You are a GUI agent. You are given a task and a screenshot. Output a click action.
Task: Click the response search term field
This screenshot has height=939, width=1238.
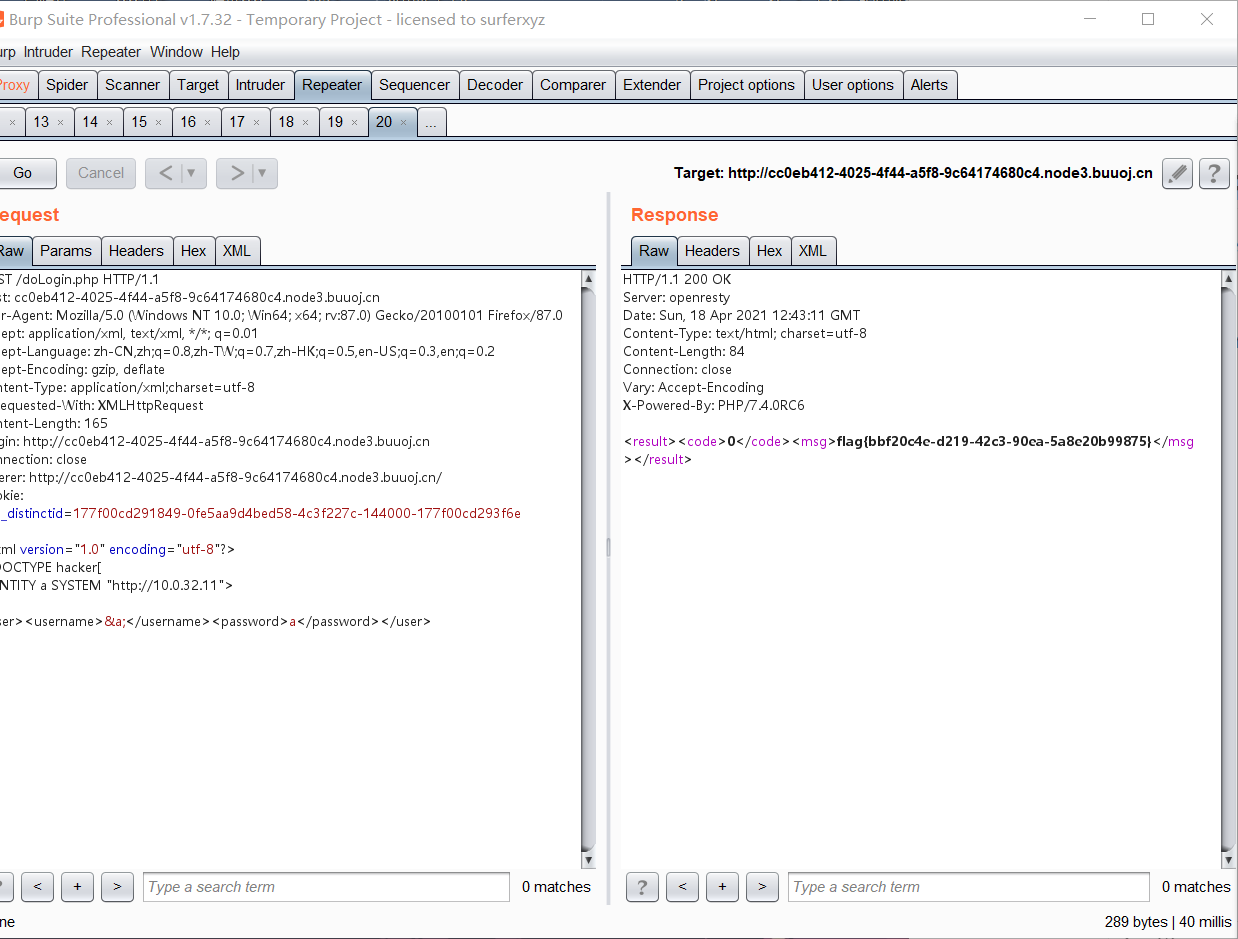coord(968,887)
